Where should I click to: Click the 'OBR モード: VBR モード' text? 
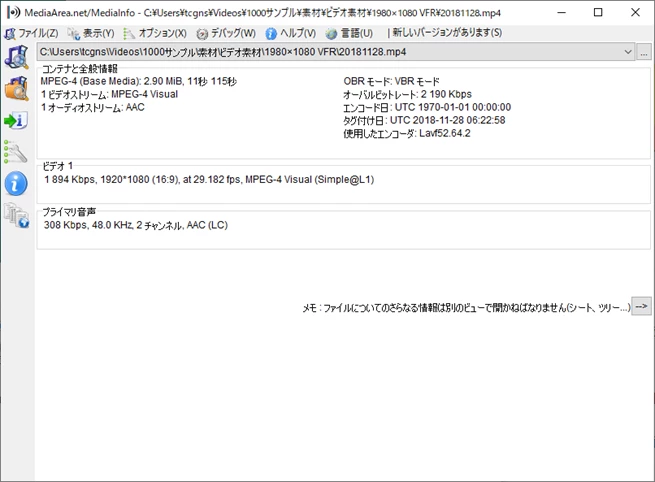click(391, 81)
